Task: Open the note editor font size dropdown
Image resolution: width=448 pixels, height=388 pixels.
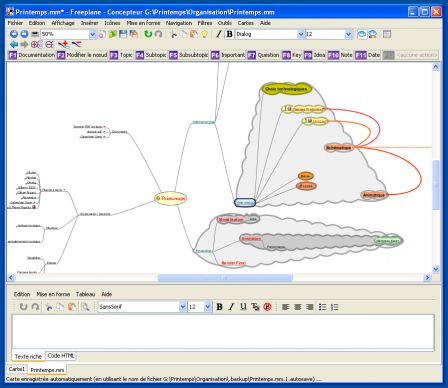Action: [x=207, y=307]
